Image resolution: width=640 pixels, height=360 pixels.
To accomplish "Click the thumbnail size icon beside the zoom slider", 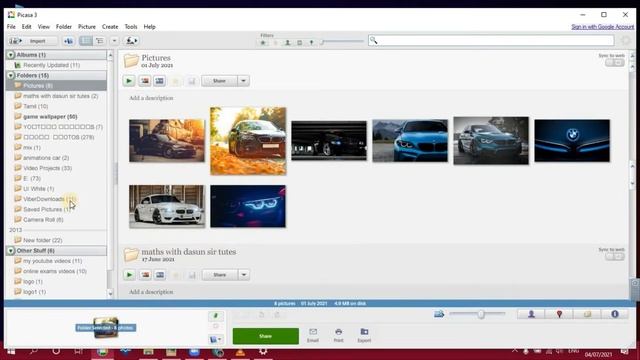I will [x=439, y=314].
